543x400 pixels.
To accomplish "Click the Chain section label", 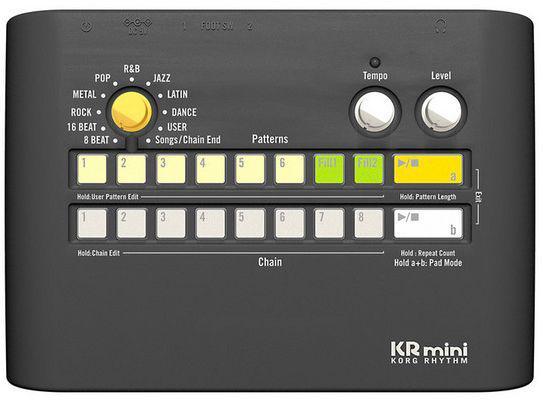I will coord(270,262).
